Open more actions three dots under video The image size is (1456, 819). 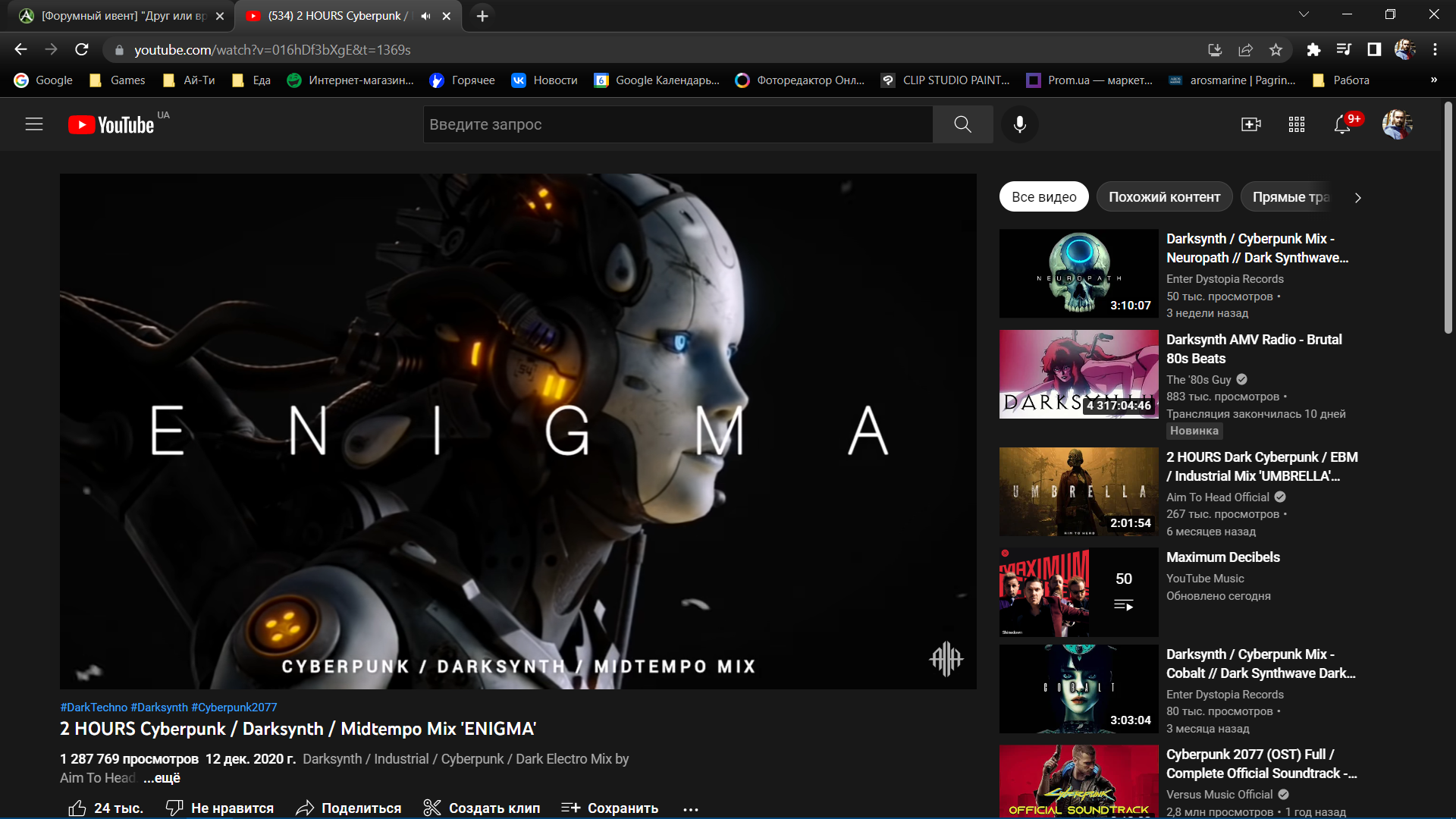690,809
